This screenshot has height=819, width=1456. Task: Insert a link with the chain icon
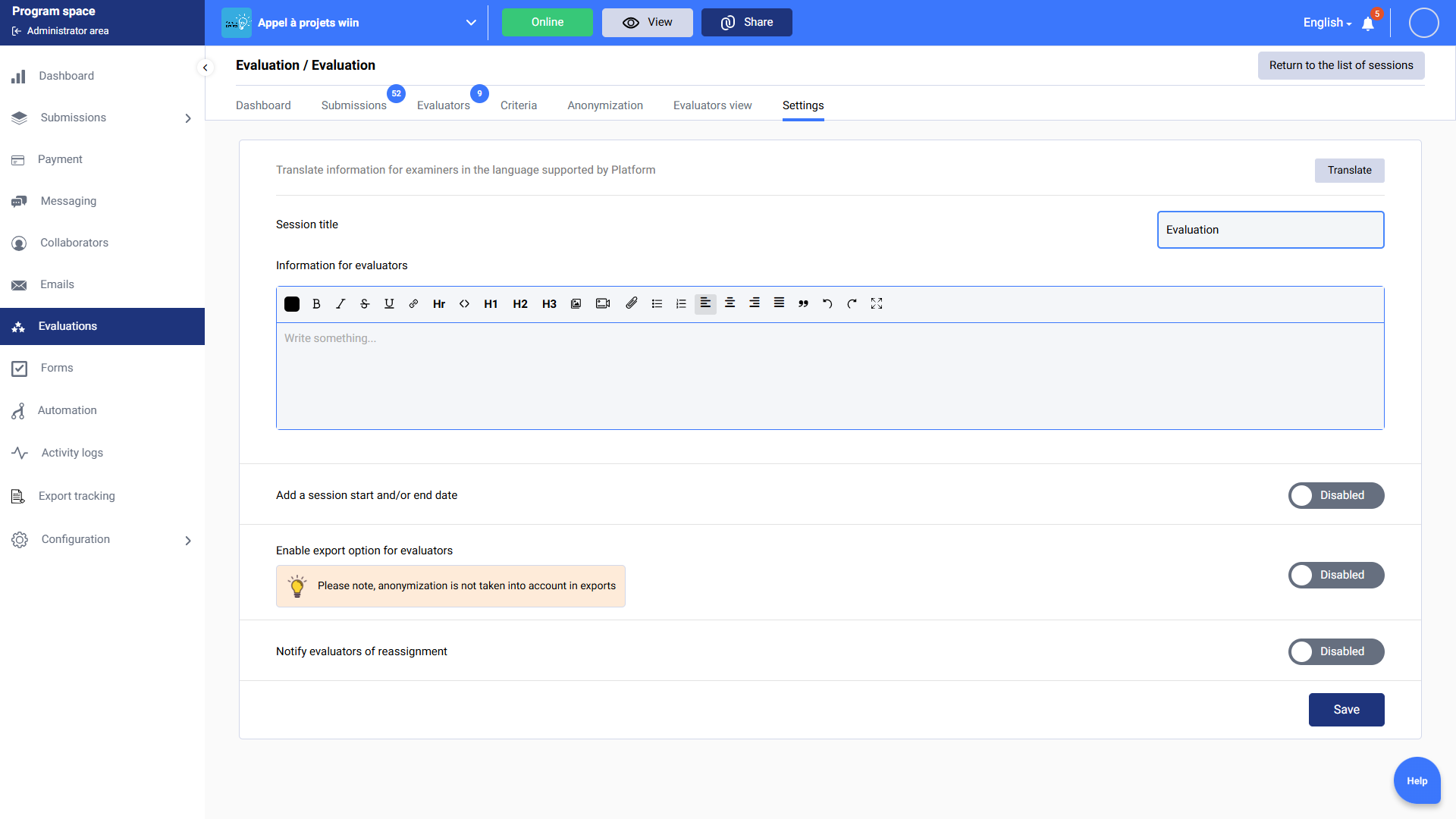413,304
